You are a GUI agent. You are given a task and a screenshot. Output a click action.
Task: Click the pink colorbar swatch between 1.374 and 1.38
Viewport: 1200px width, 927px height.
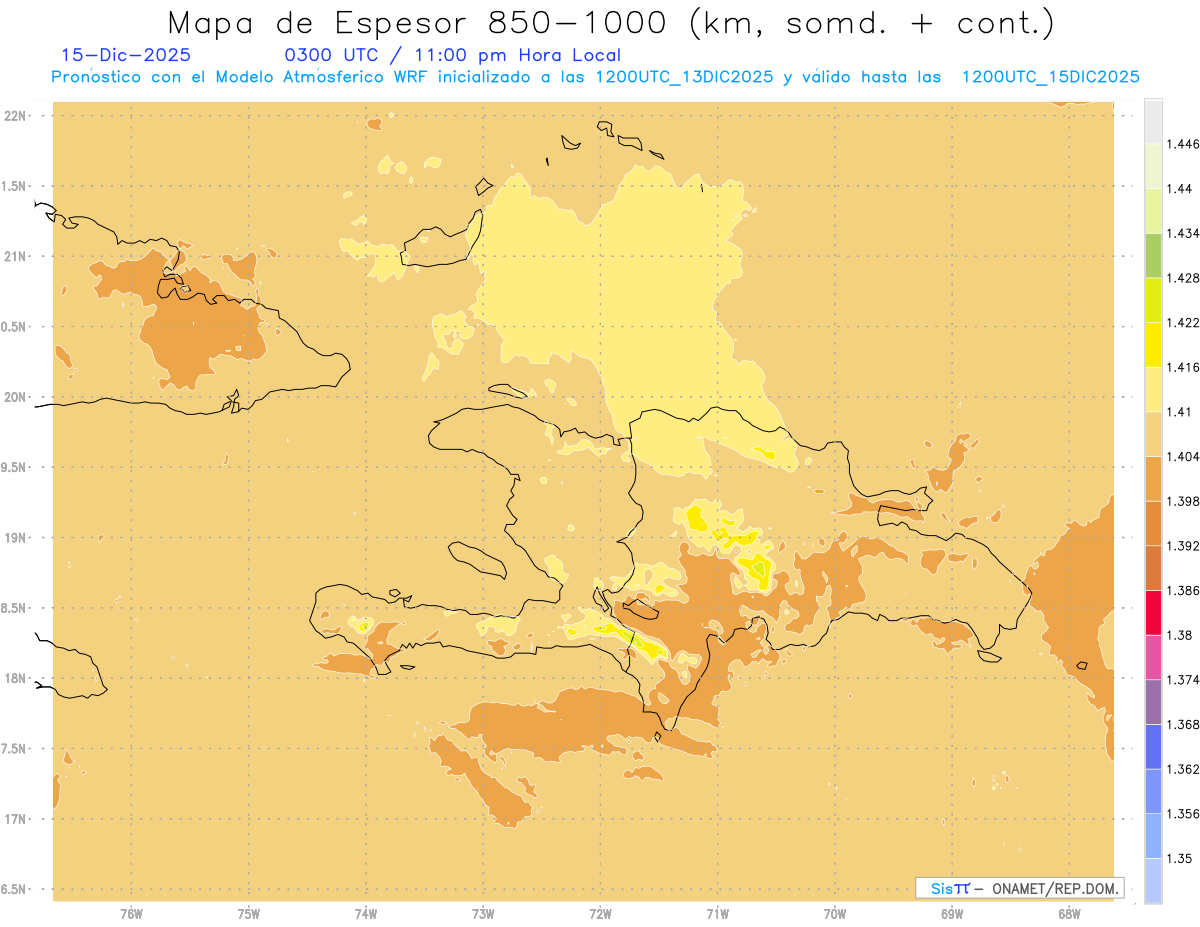[x=1153, y=657]
